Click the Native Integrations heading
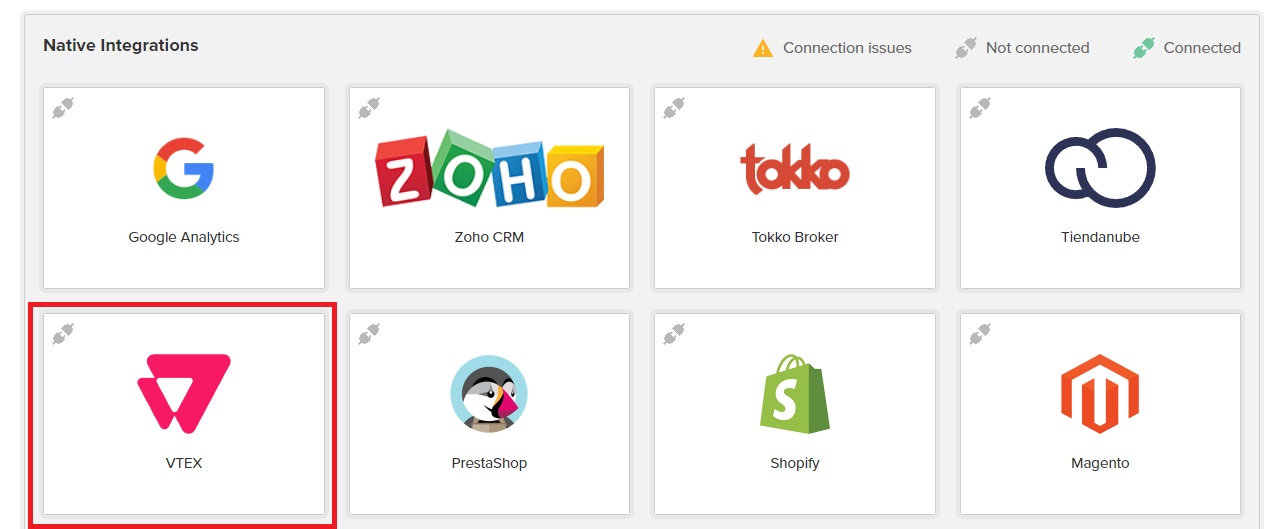The width and height of the screenshot is (1272, 529). [x=121, y=45]
